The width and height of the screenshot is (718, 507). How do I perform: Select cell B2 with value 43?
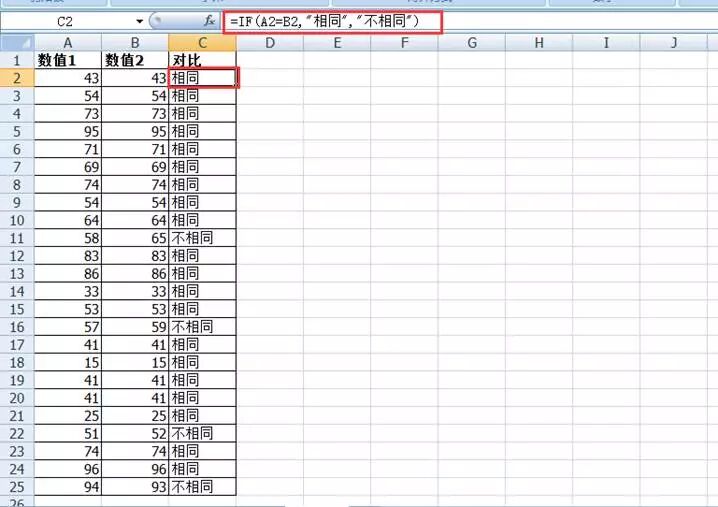coord(135,78)
